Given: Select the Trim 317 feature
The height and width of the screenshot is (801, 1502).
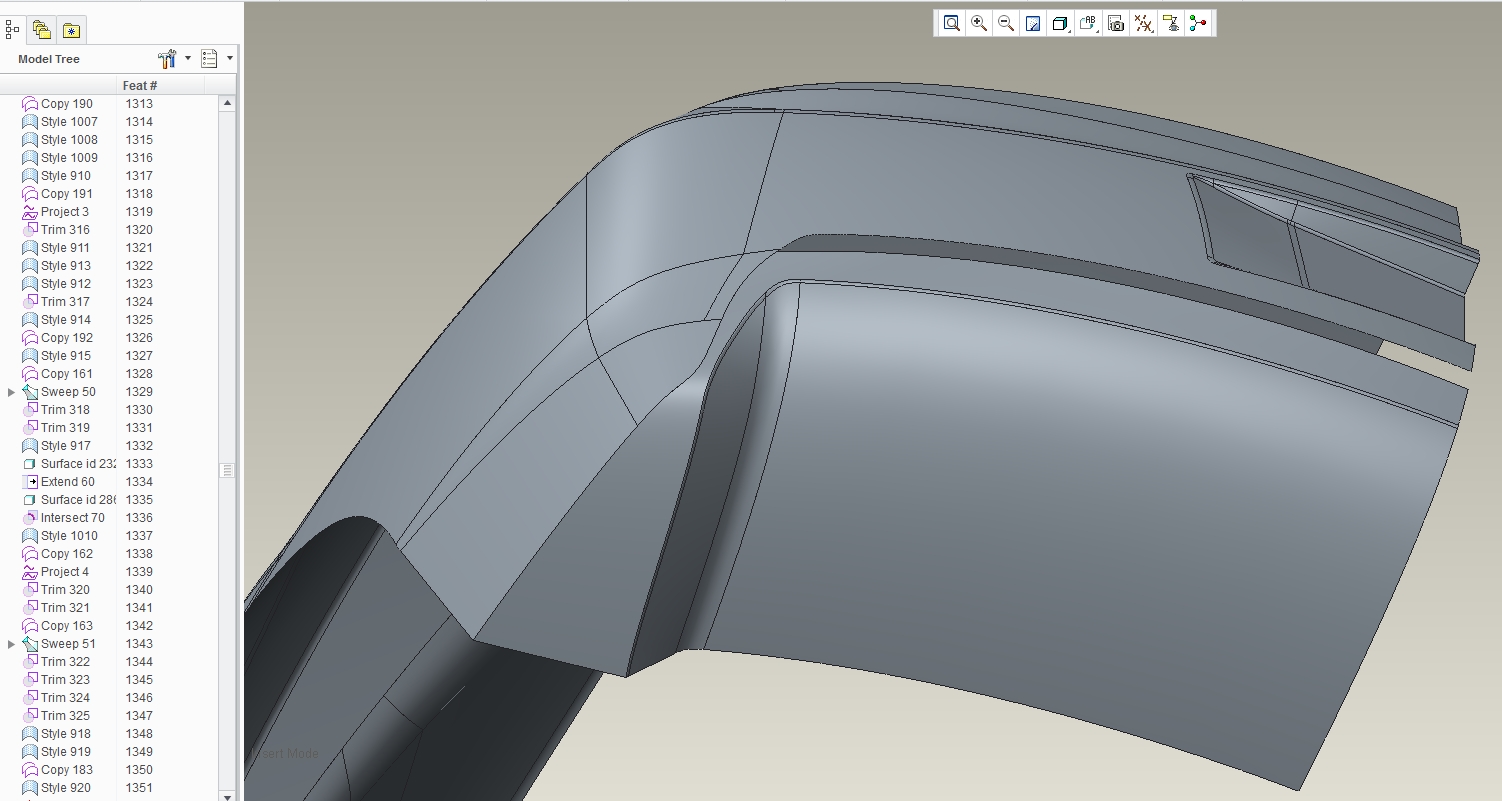Looking at the screenshot, I should click(x=65, y=302).
